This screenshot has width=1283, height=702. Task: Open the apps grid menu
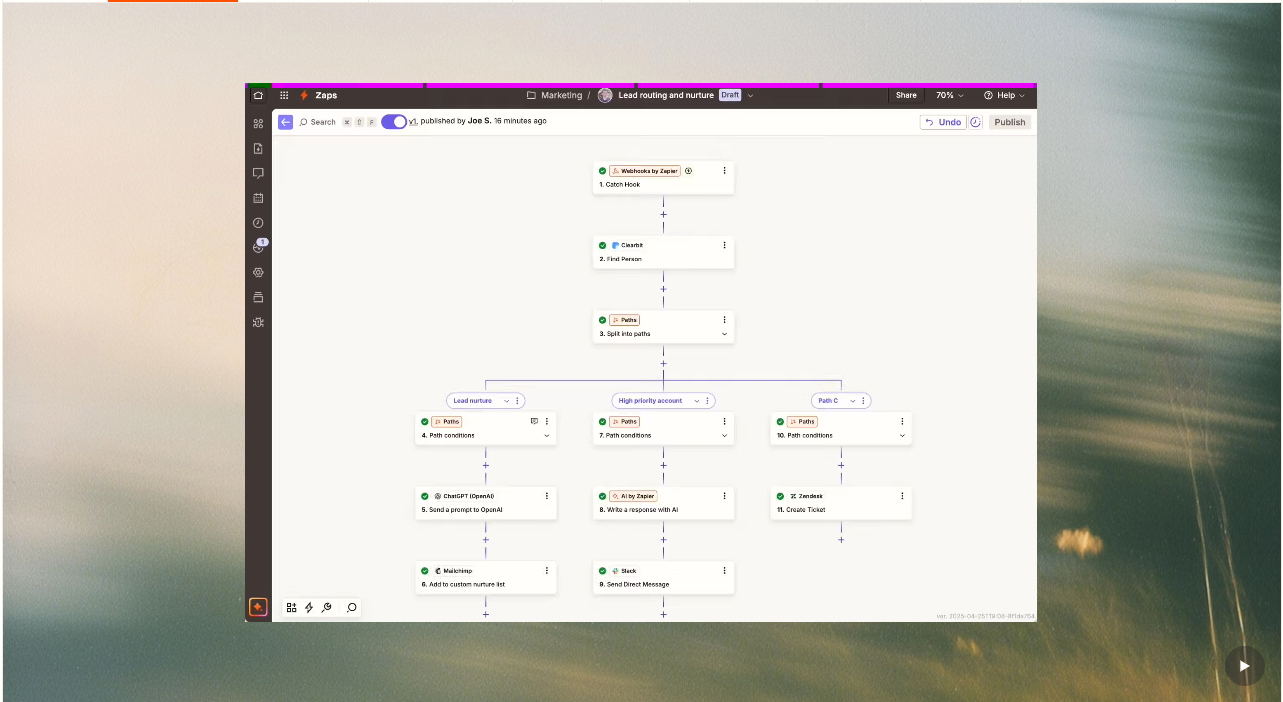tap(284, 96)
